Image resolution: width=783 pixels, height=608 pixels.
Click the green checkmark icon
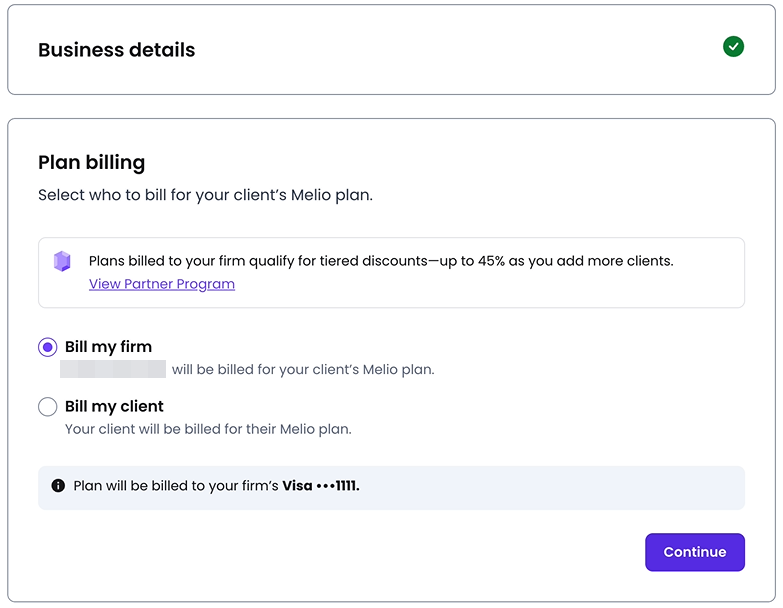coord(733,47)
